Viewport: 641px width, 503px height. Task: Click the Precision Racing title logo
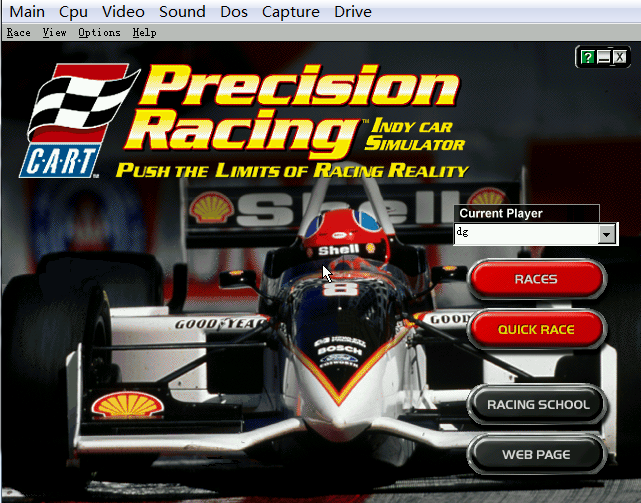click(292, 110)
